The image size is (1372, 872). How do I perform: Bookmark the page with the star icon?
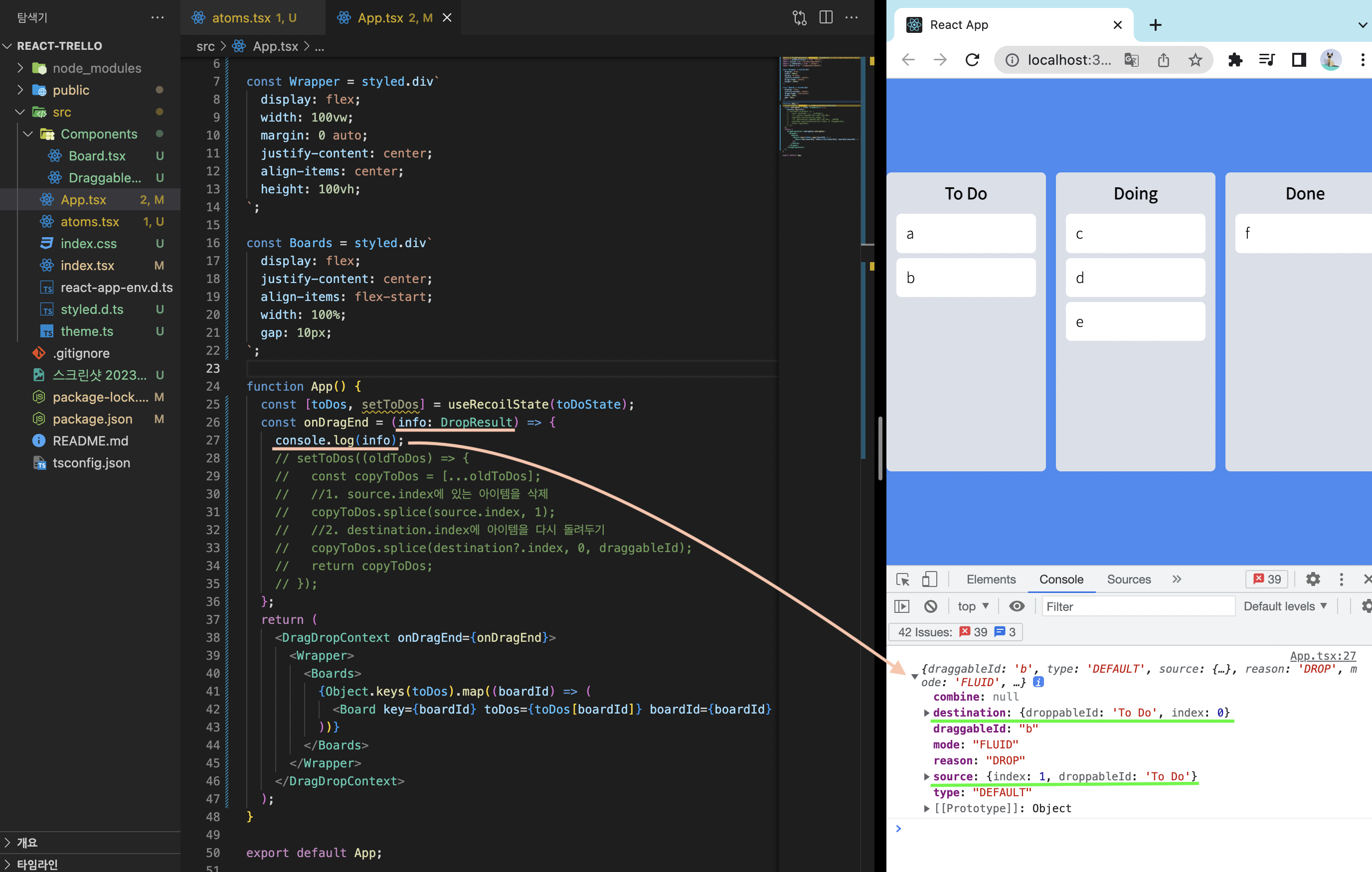click(x=1195, y=60)
